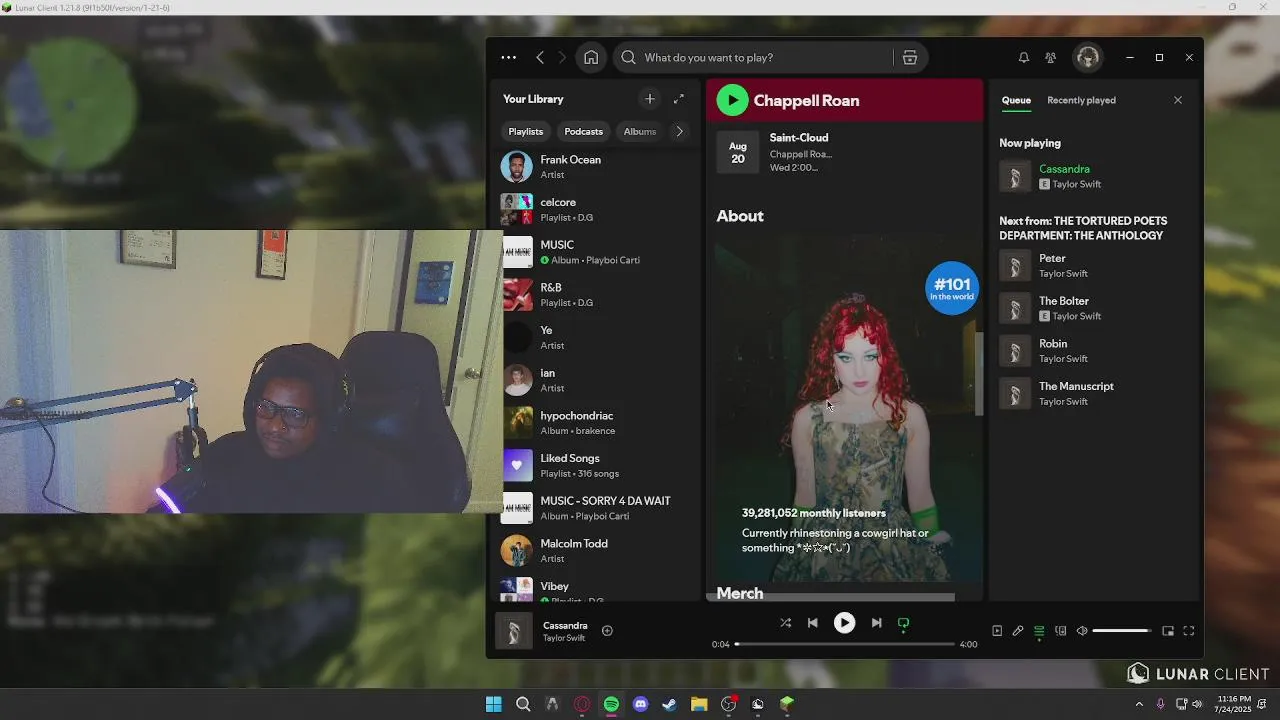This screenshot has height=720, width=1280.
Task: Open the Cassandra album art in player bar
Action: coord(514,631)
